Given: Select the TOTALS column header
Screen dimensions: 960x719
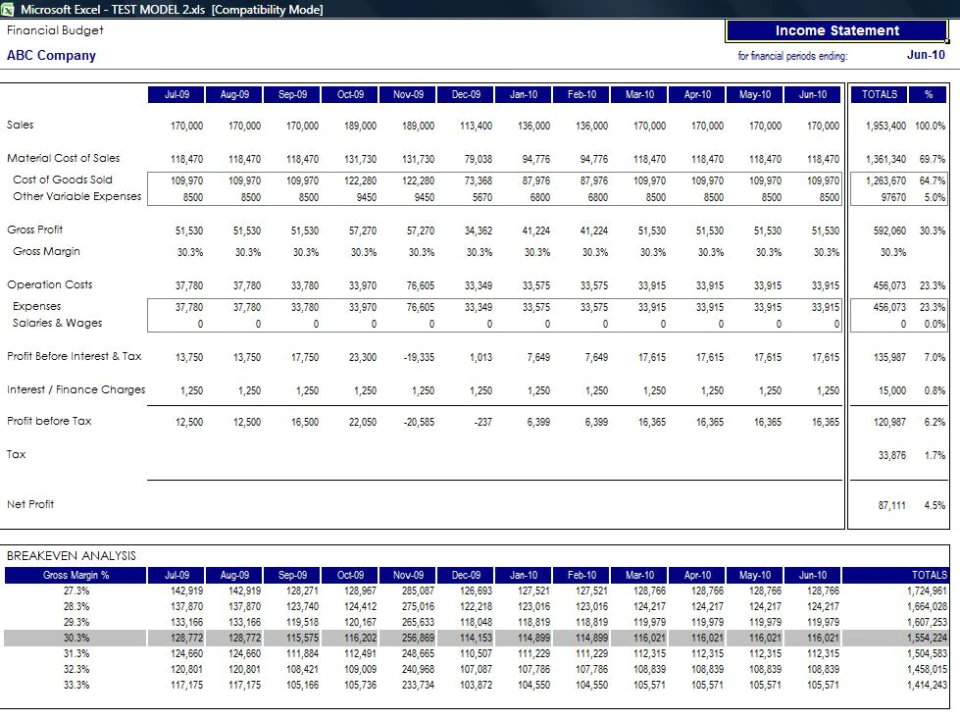Looking at the screenshot, I should (x=879, y=94).
